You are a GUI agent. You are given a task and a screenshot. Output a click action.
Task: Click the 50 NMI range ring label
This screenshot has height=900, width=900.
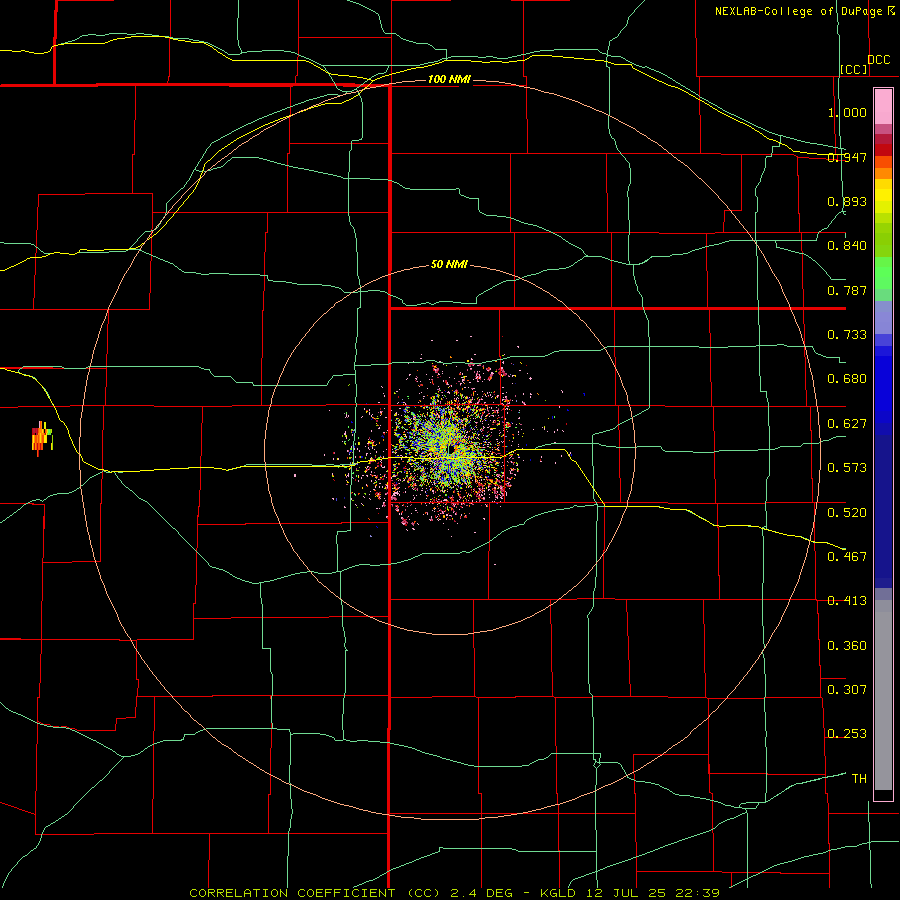click(449, 265)
